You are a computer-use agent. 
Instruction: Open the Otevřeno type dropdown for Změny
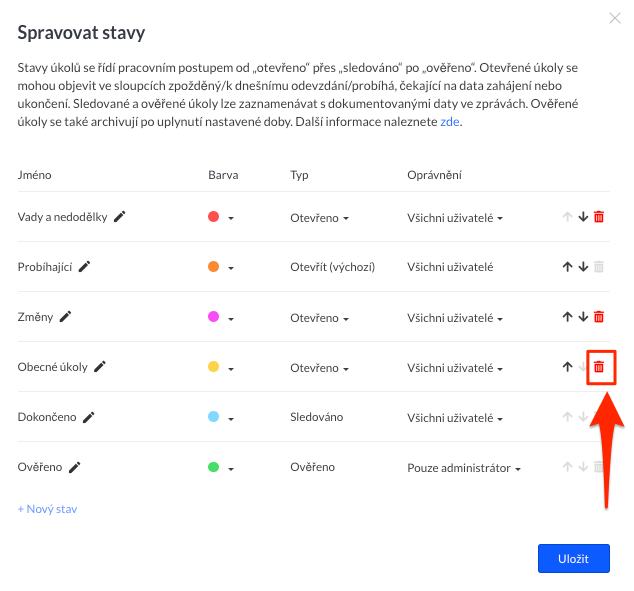pyautogui.click(x=319, y=318)
